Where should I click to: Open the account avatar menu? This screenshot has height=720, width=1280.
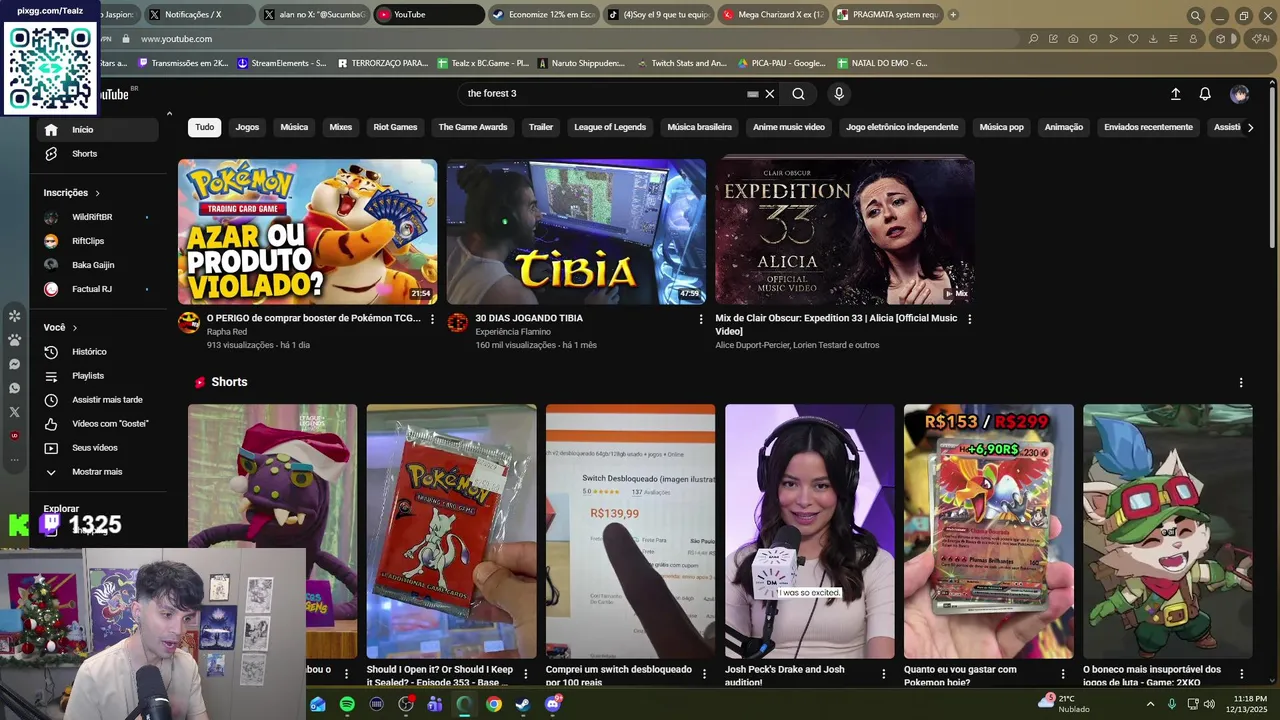[1239, 94]
